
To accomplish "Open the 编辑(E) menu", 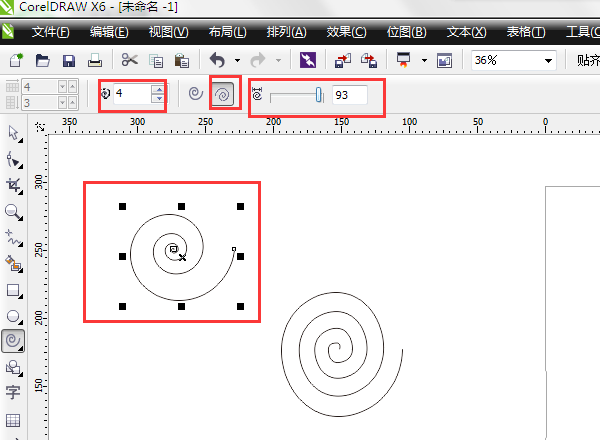I will [109, 32].
